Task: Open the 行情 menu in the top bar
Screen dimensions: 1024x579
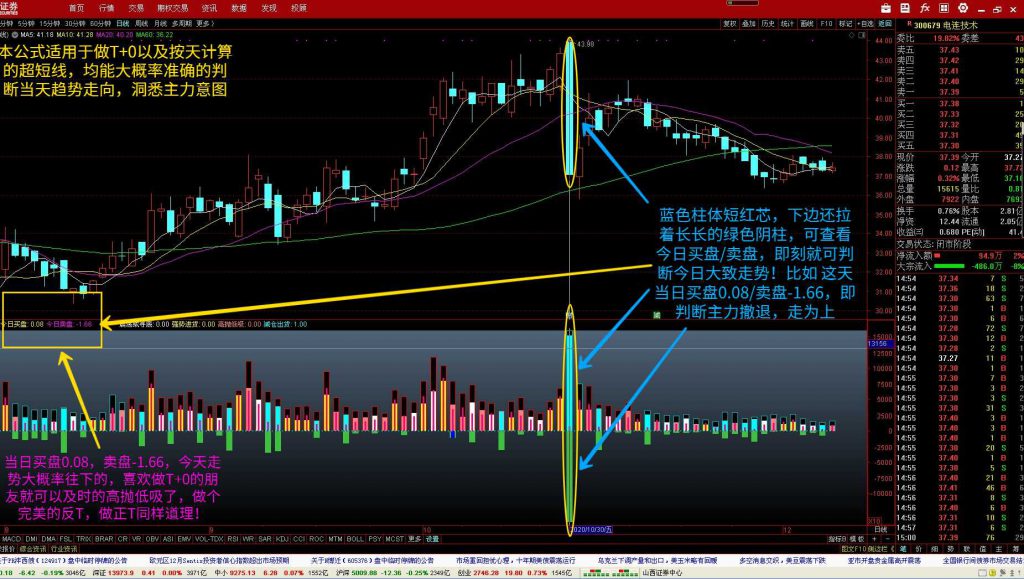Action: [x=106, y=7]
